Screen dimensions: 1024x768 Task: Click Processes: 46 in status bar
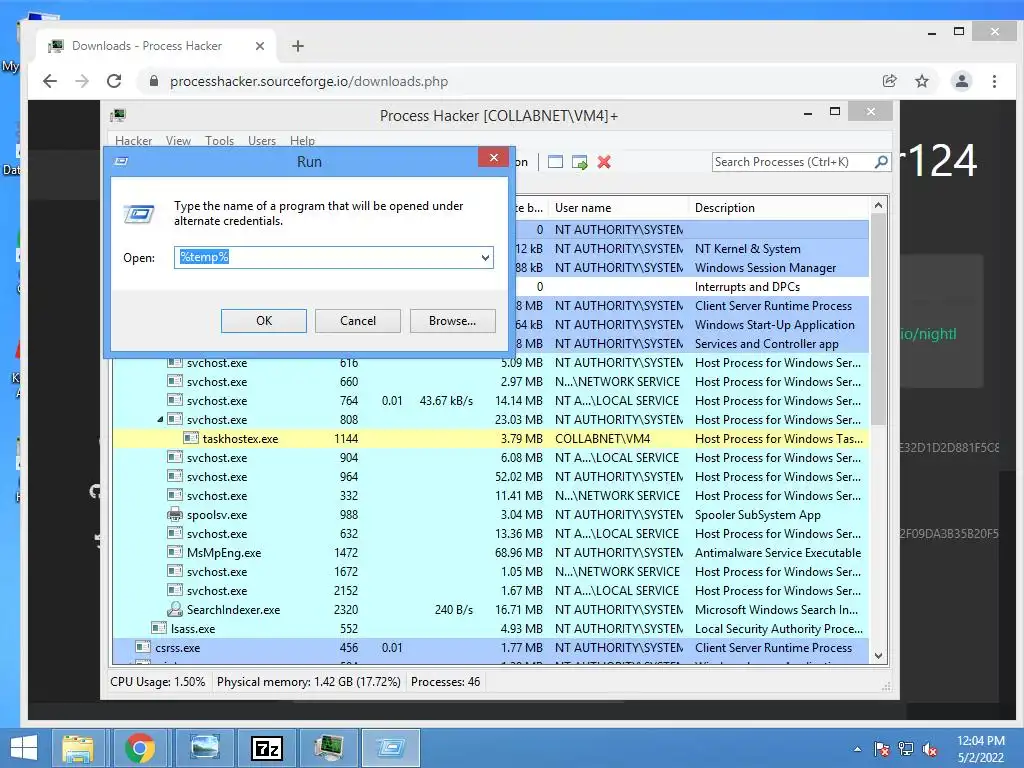point(445,682)
